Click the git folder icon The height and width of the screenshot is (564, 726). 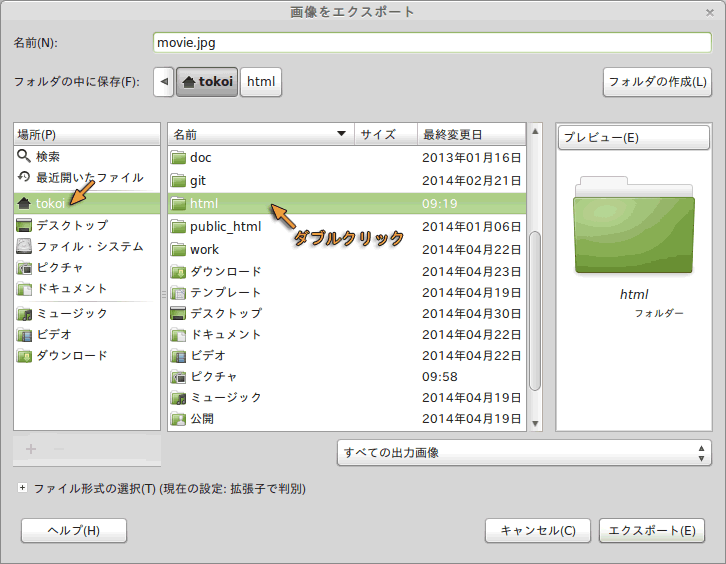[178, 181]
